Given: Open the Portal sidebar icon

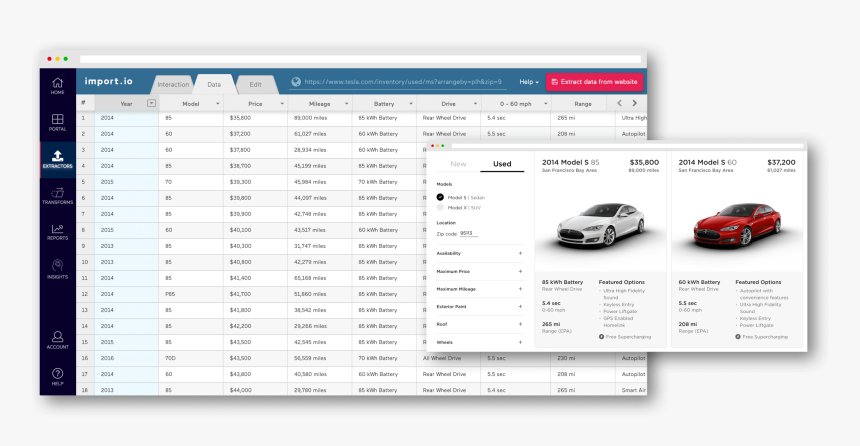Looking at the screenshot, I should (58, 122).
